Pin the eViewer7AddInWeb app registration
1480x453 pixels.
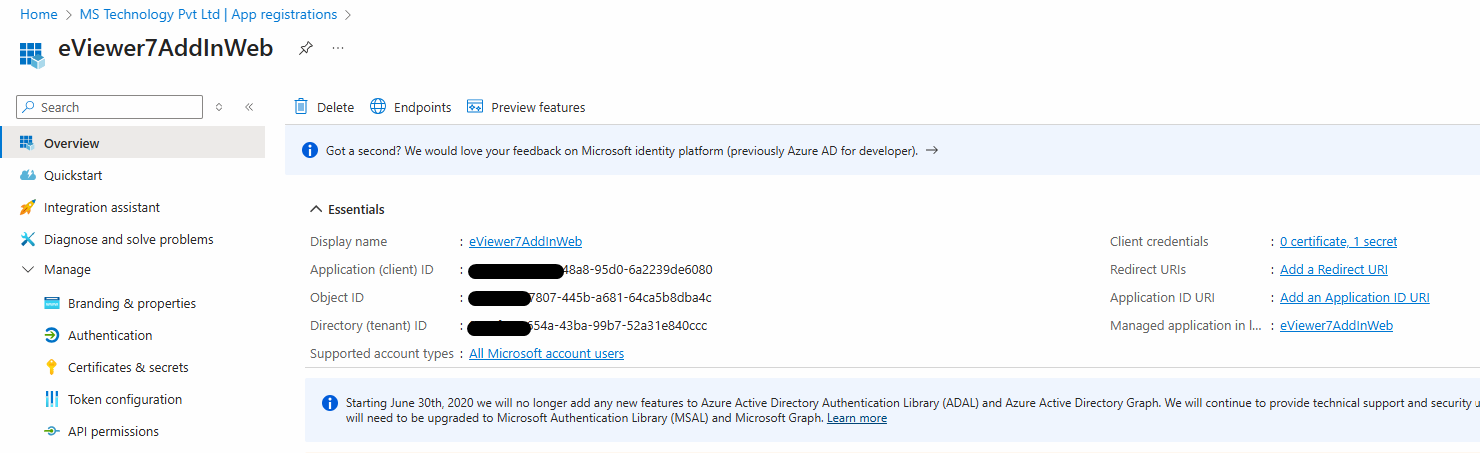306,48
